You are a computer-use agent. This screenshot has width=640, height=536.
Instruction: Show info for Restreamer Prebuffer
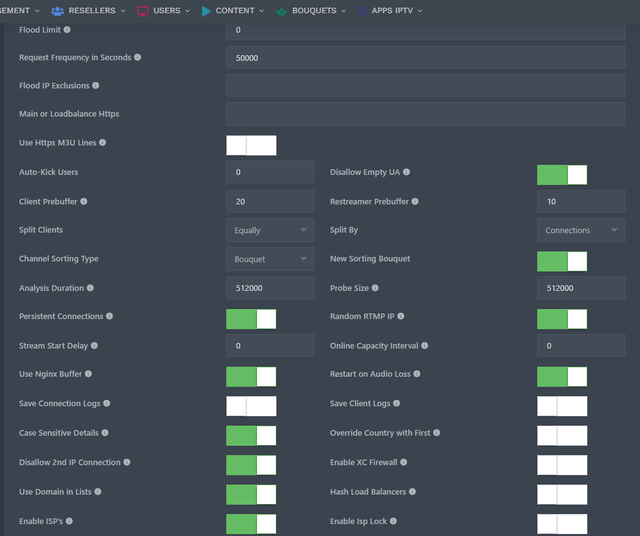coord(415,202)
